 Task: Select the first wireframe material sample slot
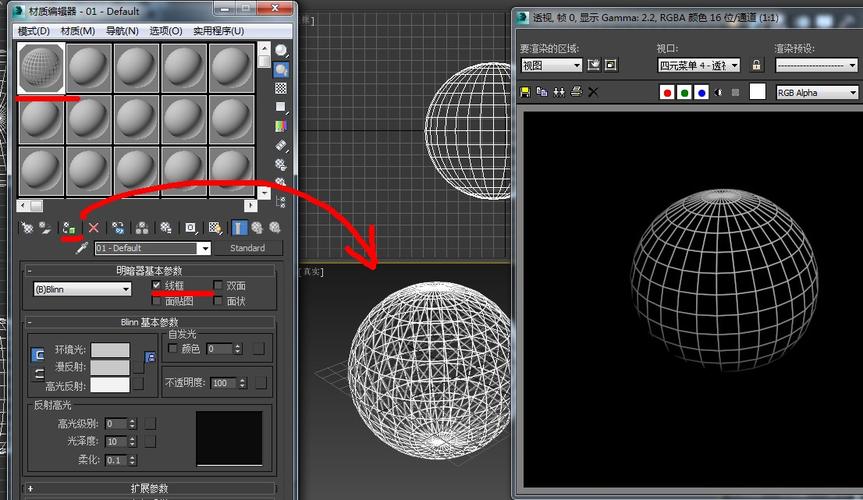pos(41,68)
